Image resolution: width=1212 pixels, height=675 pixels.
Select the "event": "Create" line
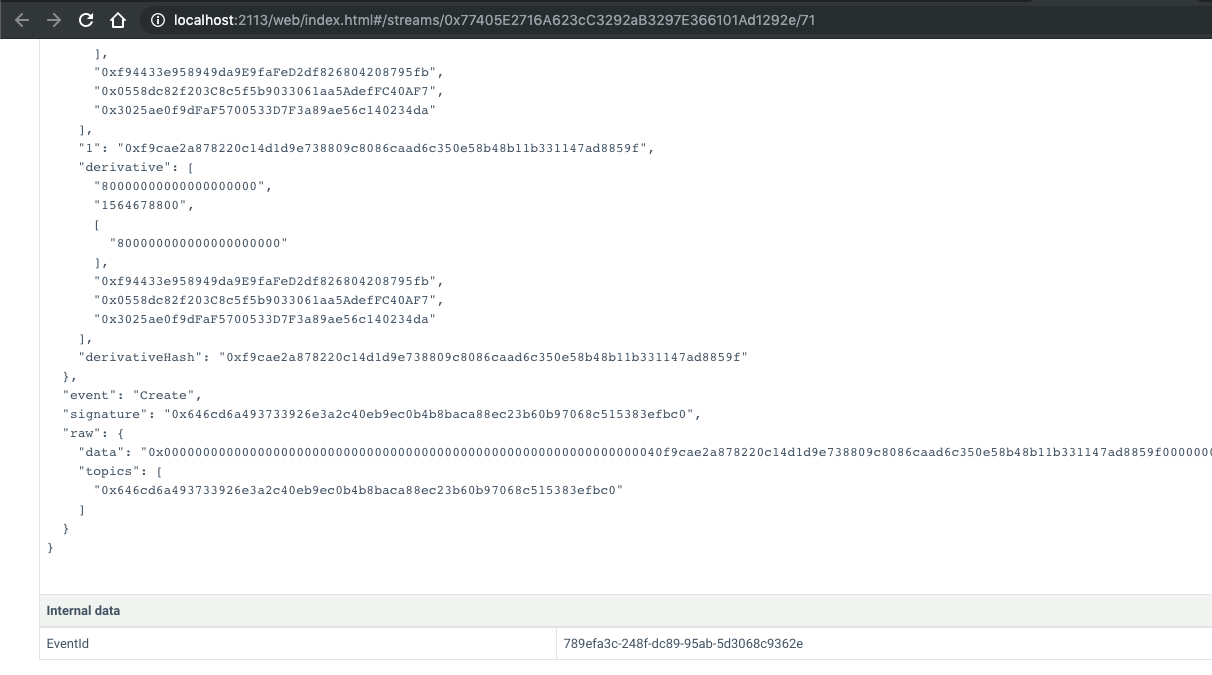(131, 395)
